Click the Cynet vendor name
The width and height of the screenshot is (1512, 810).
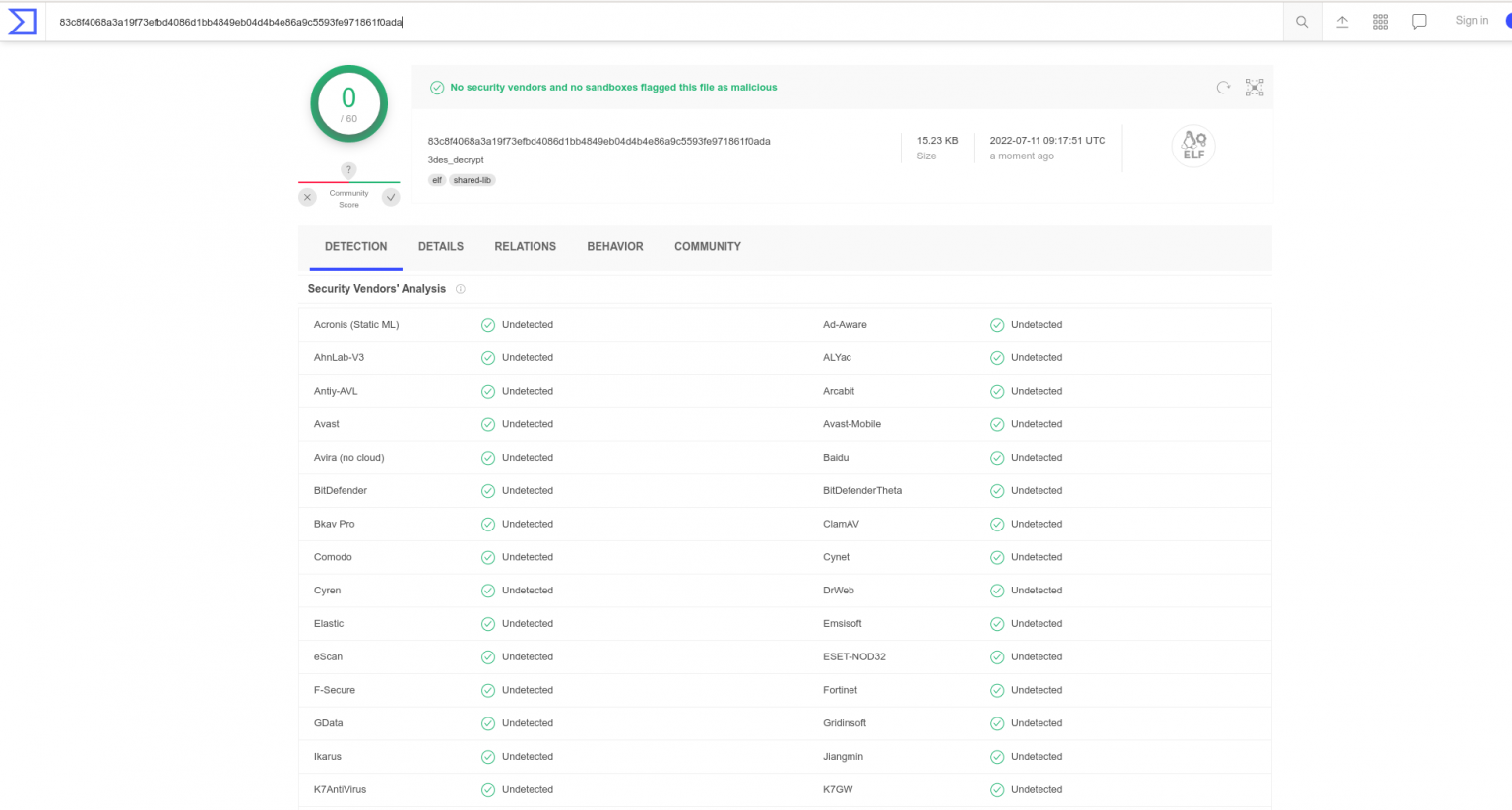(836, 557)
